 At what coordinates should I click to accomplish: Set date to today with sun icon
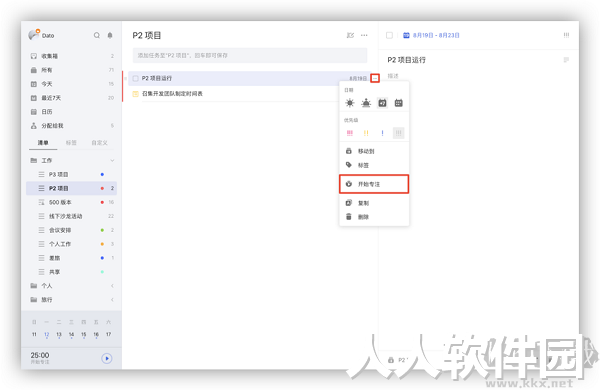[x=350, y=103]
